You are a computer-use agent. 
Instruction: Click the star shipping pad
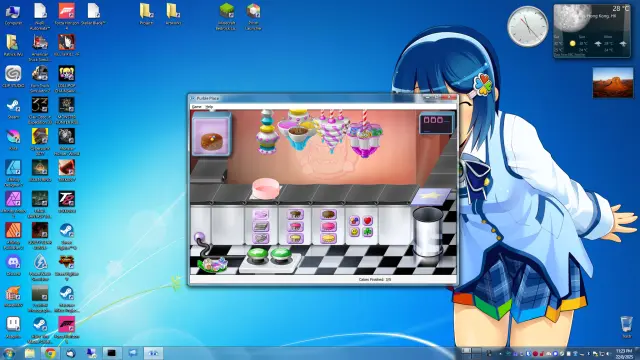pyautogui.click(x=431, y=197)
